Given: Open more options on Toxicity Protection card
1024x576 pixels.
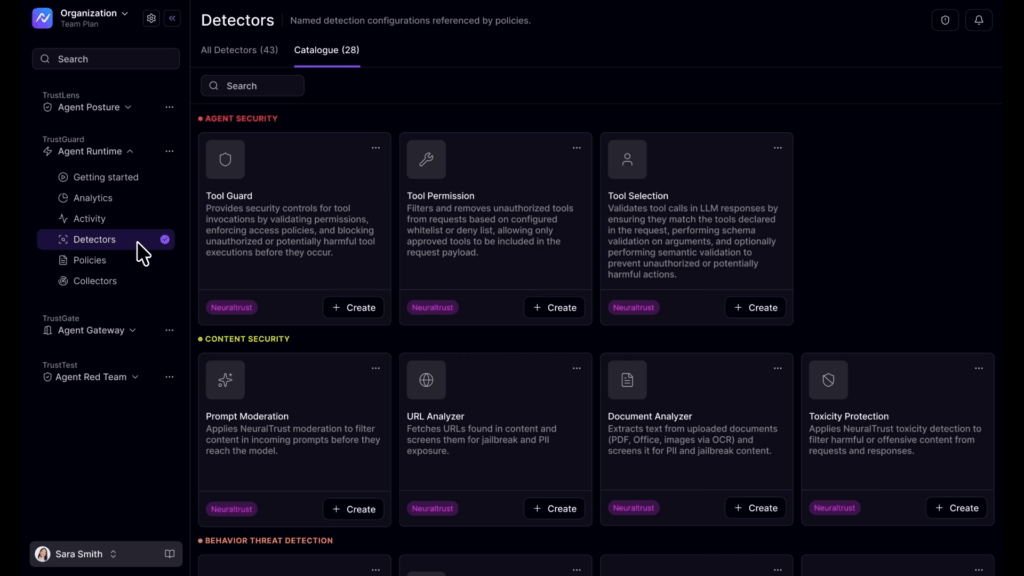Looking at the screenshot, I should click(x=979, y=368).
